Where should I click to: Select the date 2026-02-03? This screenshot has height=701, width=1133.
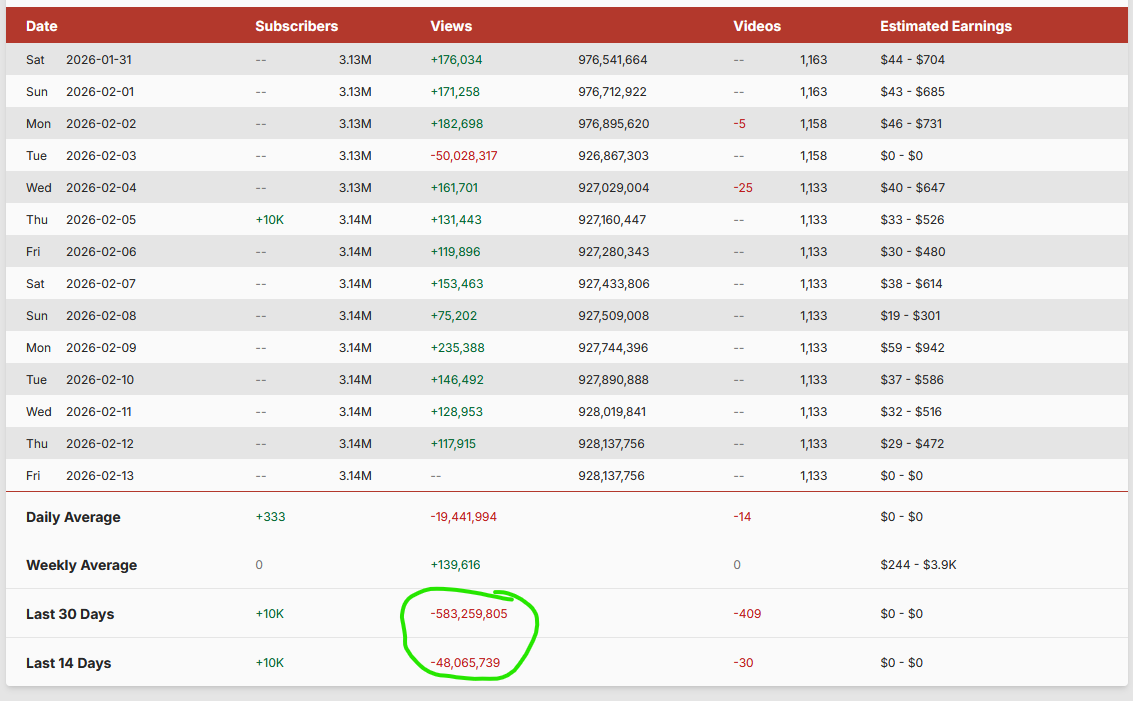pyautogui.click(x=101, y=155)
